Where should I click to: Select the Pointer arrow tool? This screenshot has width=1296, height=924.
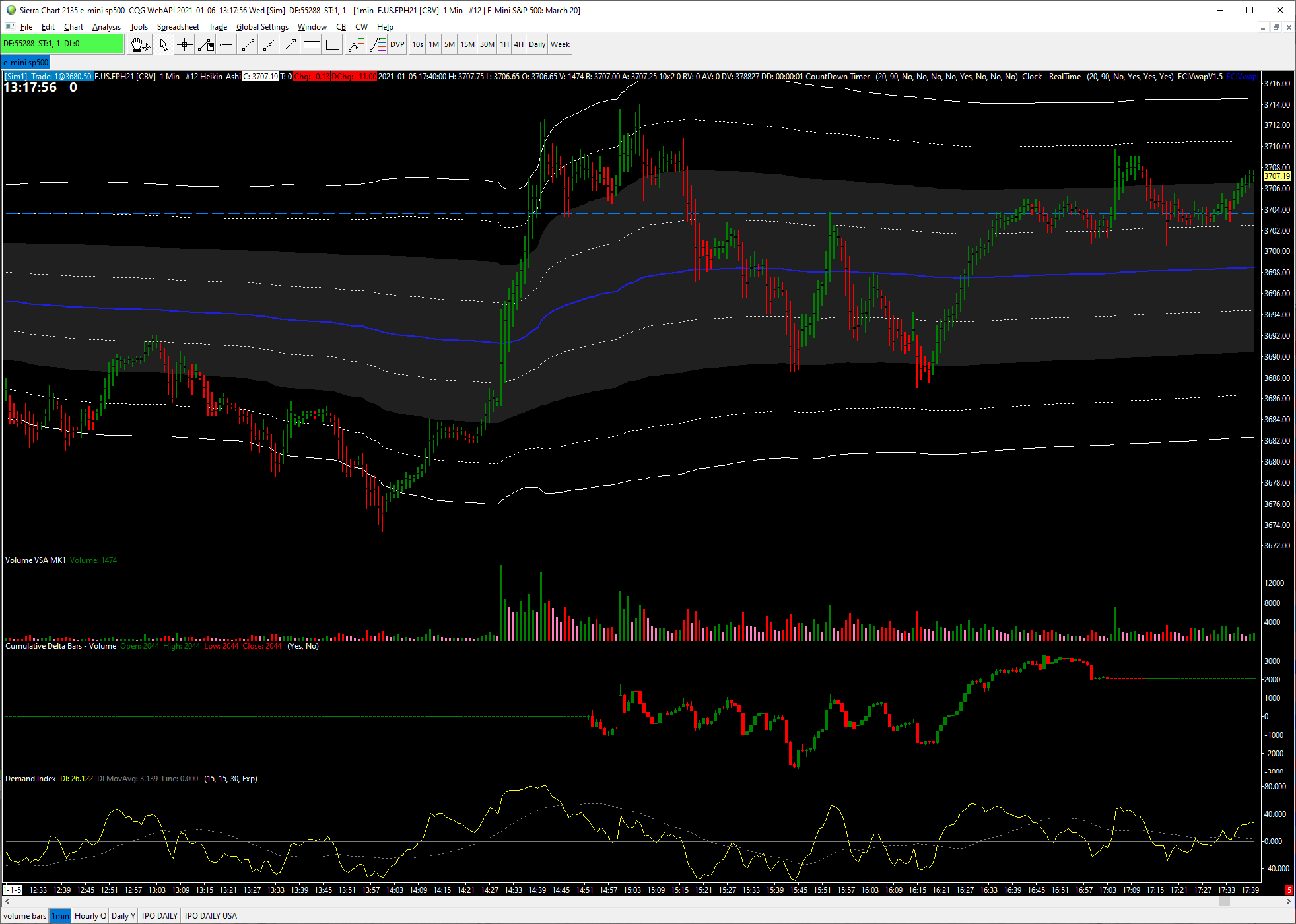click(164, 45)
